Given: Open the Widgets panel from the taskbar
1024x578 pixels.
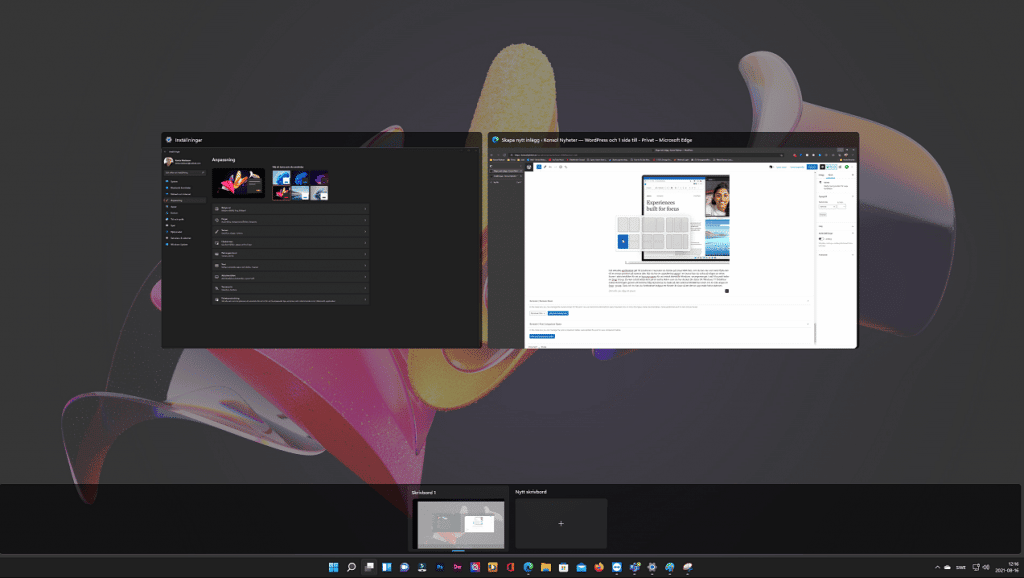Looking at the screenshot, I should [387, 567].
